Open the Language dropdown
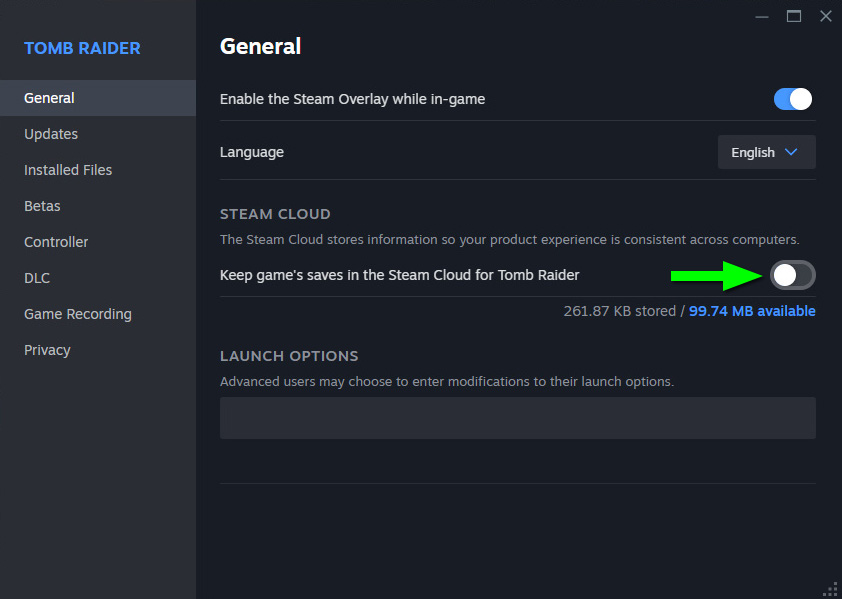 coord(766,152)
